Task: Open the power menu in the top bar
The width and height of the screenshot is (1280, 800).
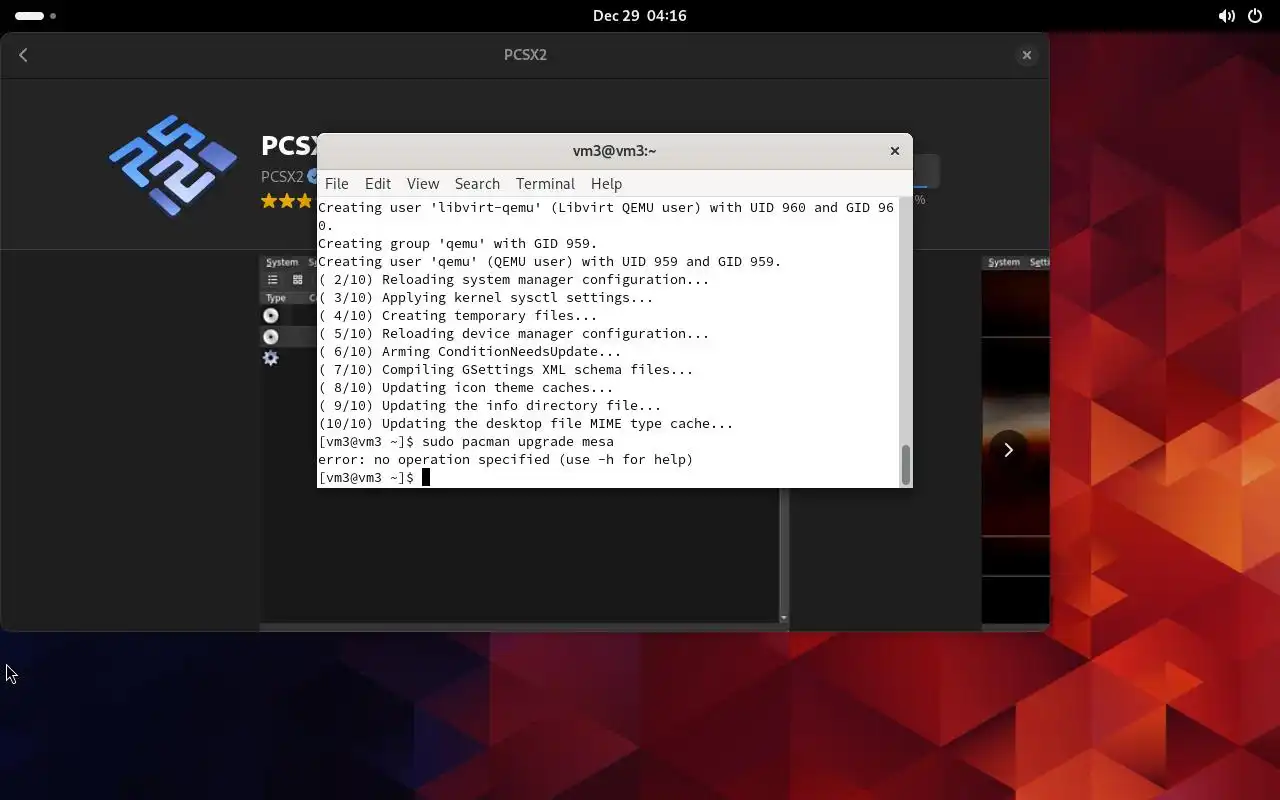Action: (x=1256, y=16)
